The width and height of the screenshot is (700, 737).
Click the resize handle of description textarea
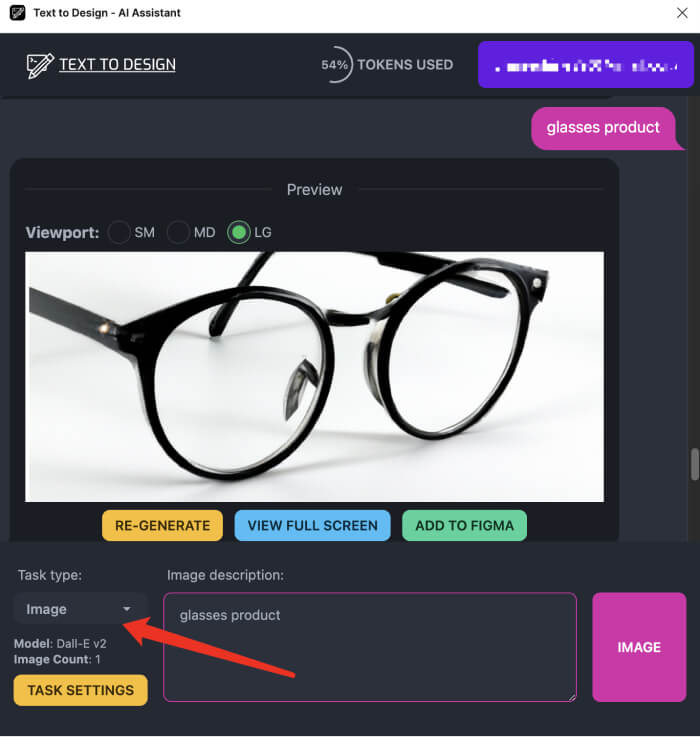572,698
